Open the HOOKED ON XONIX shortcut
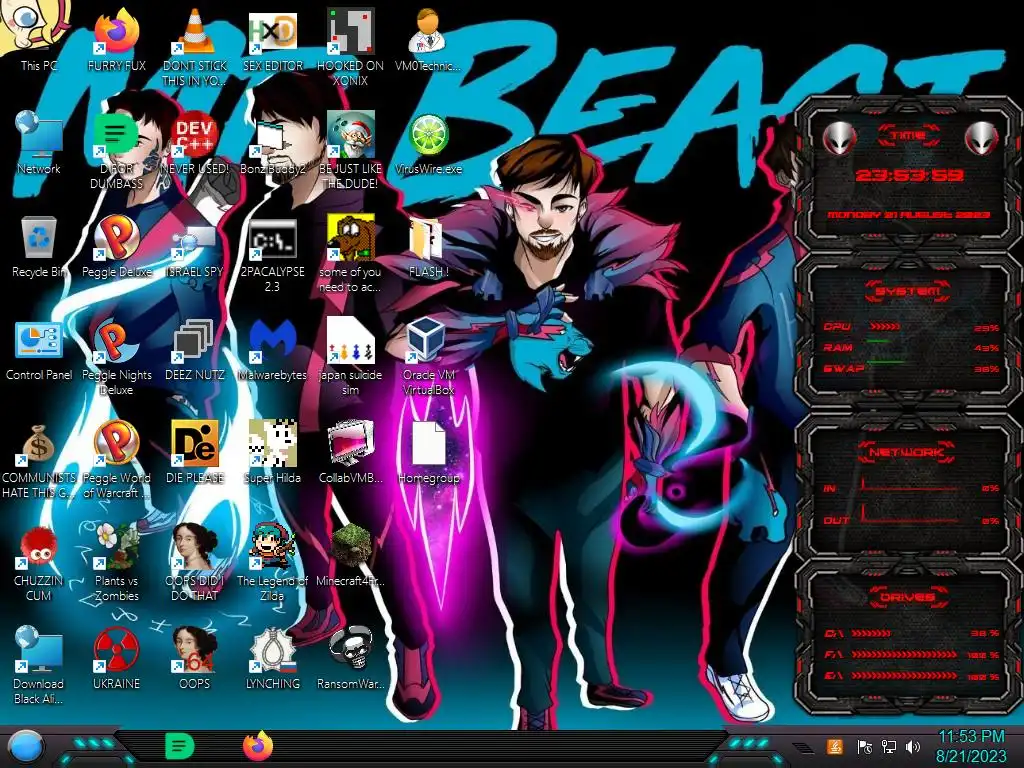This screenshot has height=768, width=1024. pyautogui.click(x=350, y=46)
